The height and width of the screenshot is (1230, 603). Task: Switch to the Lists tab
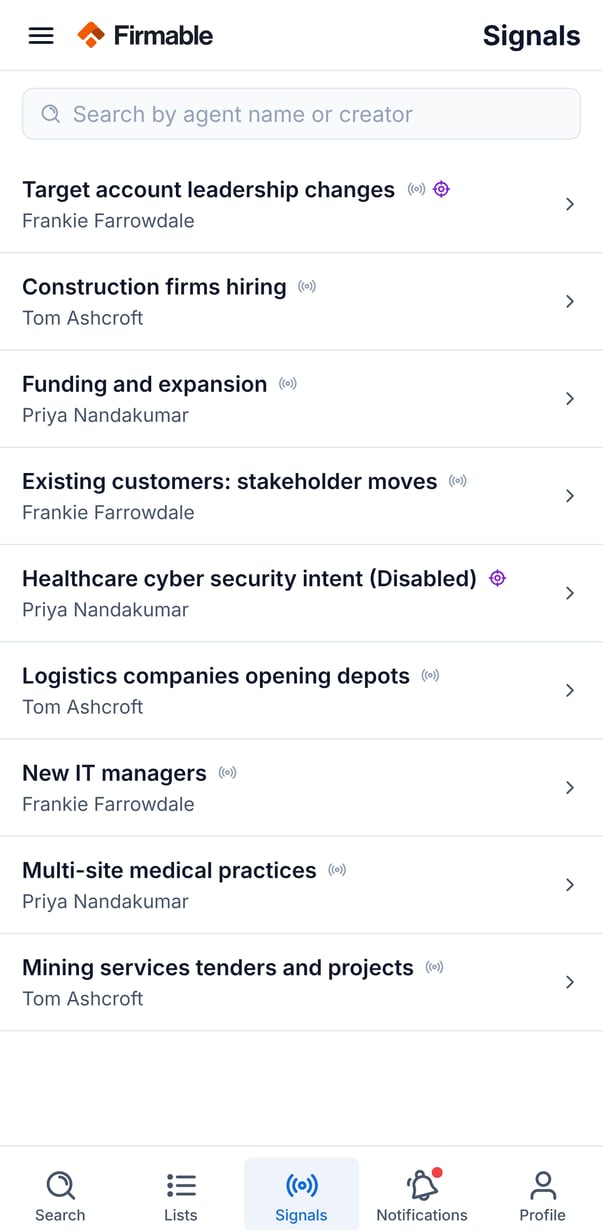[181, 1196]
